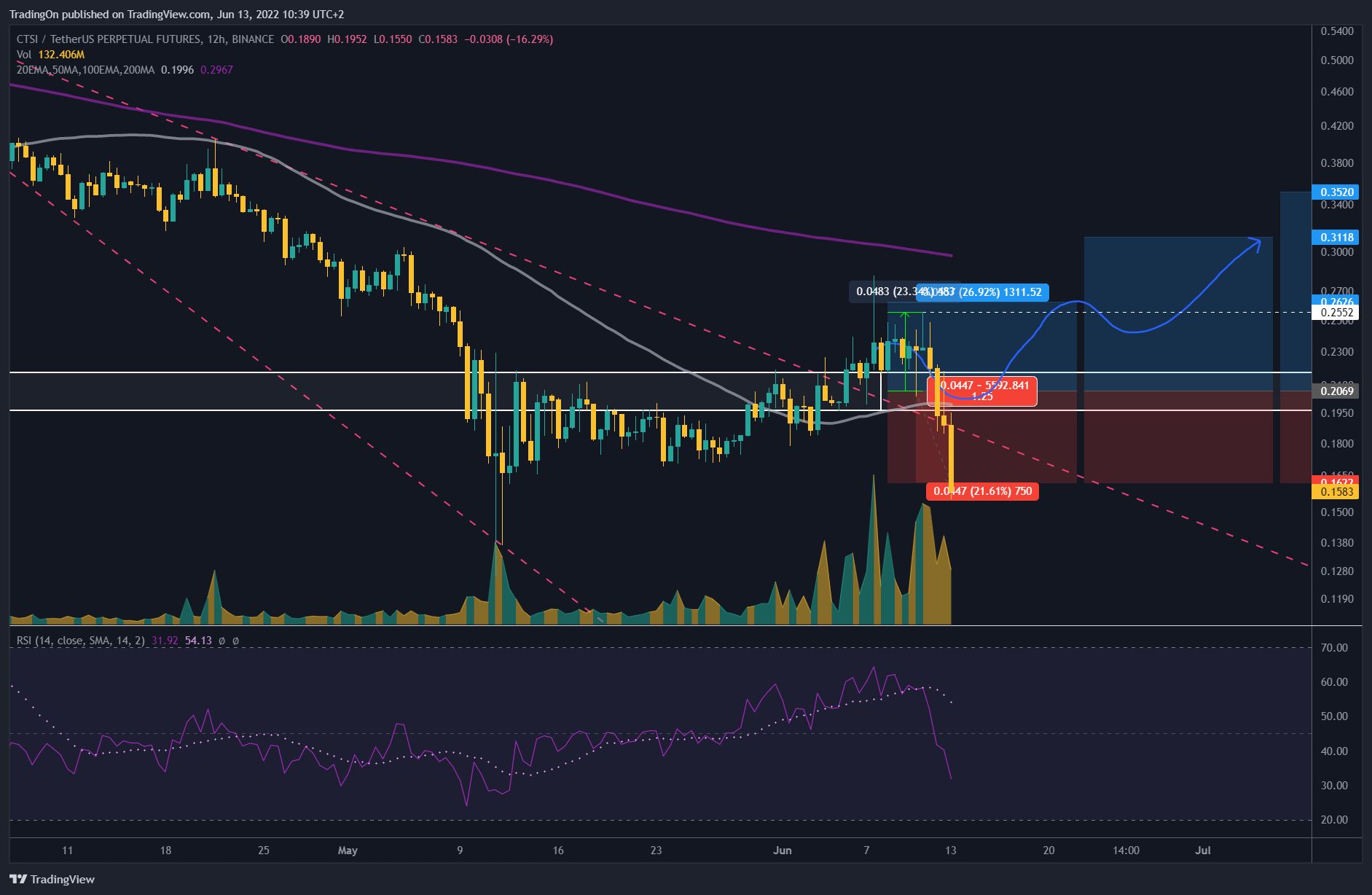Click the open price value O0.1890
The image size is (1372, 895).
coord(300,39)
